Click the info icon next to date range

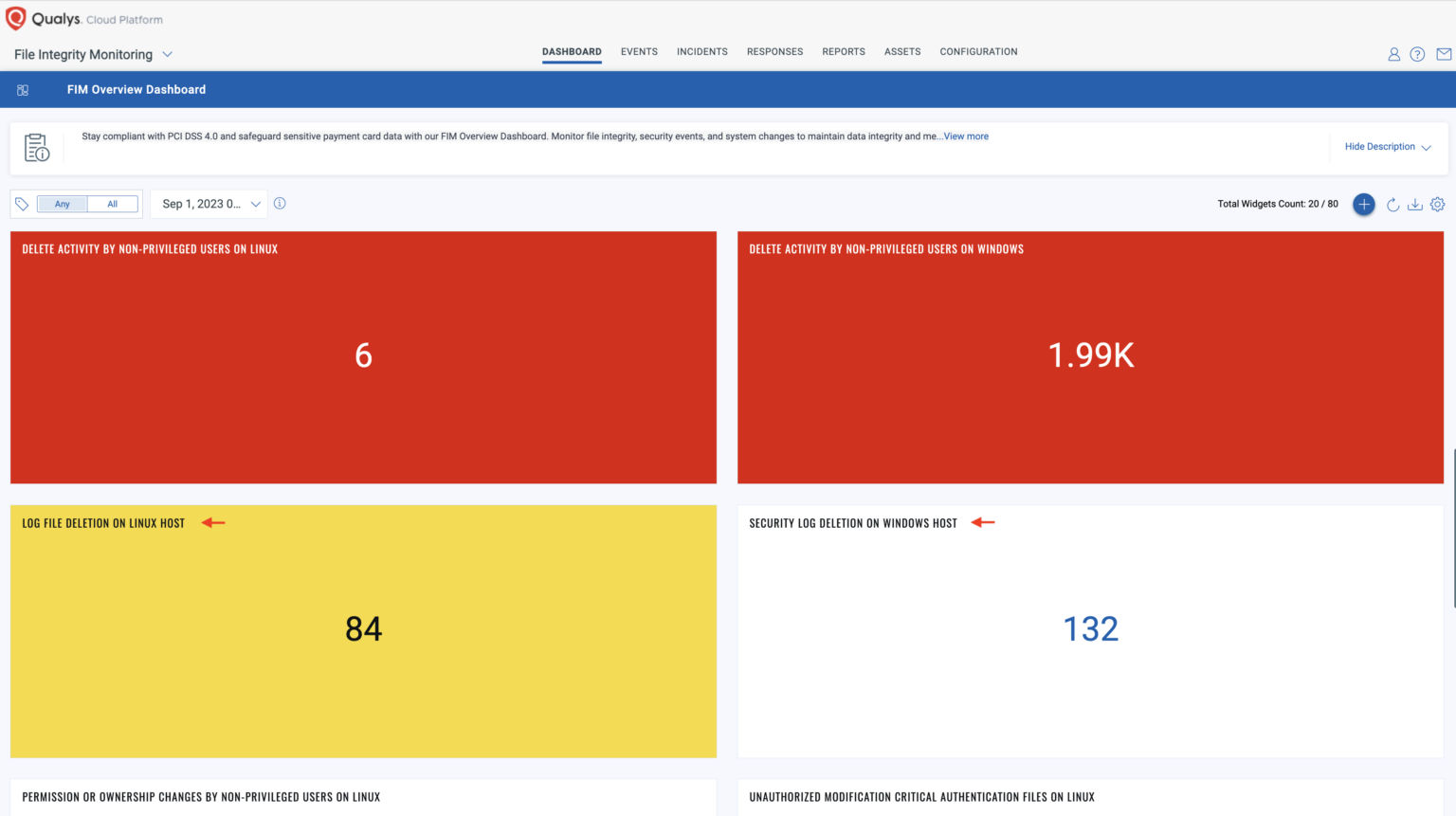(280, 203)
